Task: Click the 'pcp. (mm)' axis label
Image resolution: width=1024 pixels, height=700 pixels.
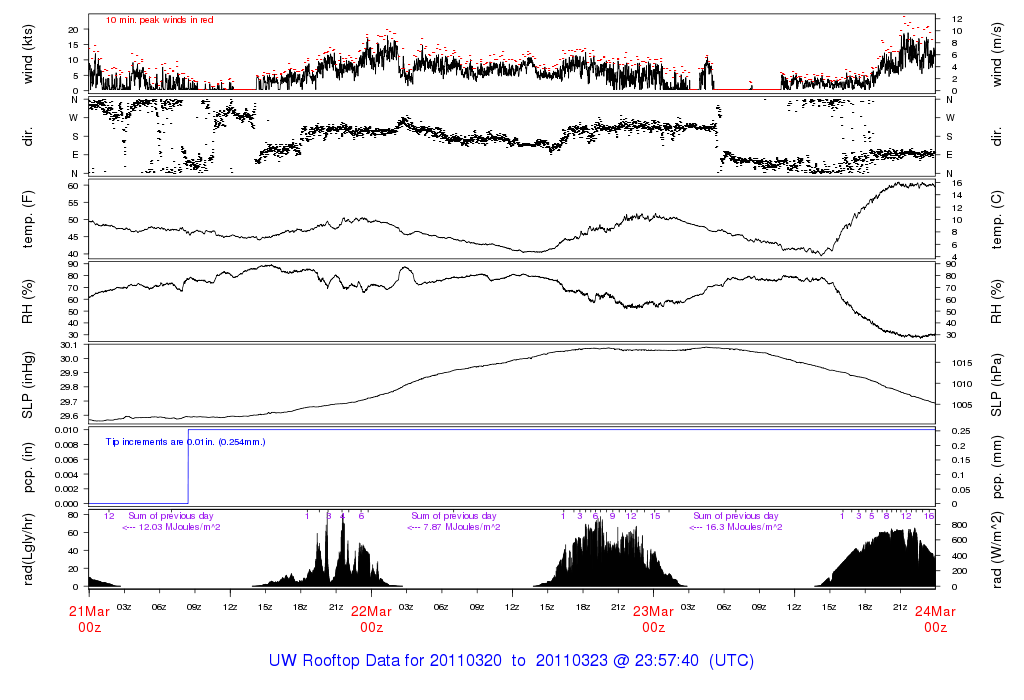Action: [x=997, y=467]
